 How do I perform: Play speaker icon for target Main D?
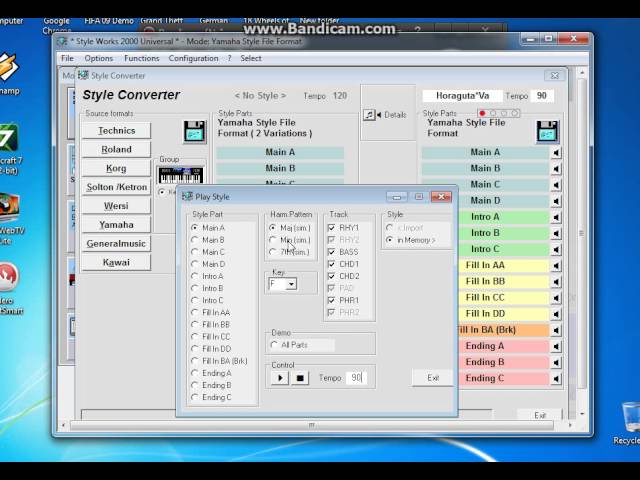pyautogui.click(x=556, y=201)
